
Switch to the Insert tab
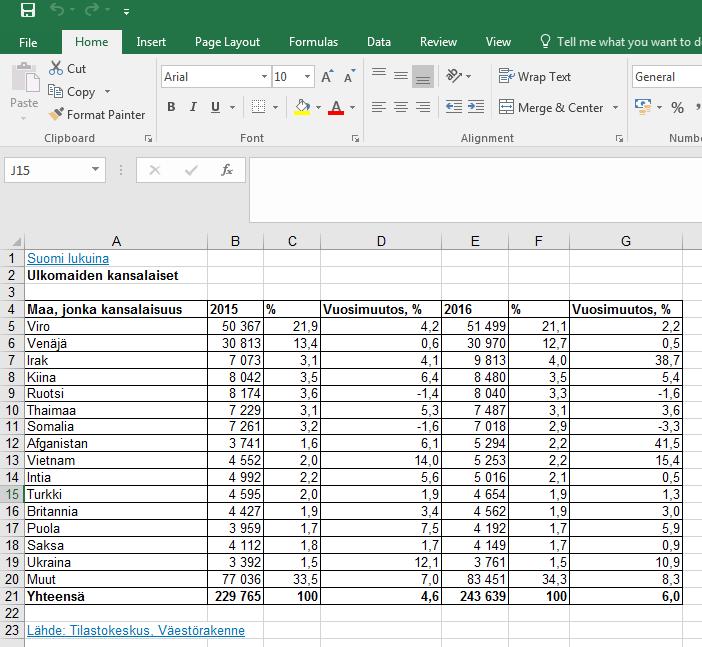(x=151, y=42)
